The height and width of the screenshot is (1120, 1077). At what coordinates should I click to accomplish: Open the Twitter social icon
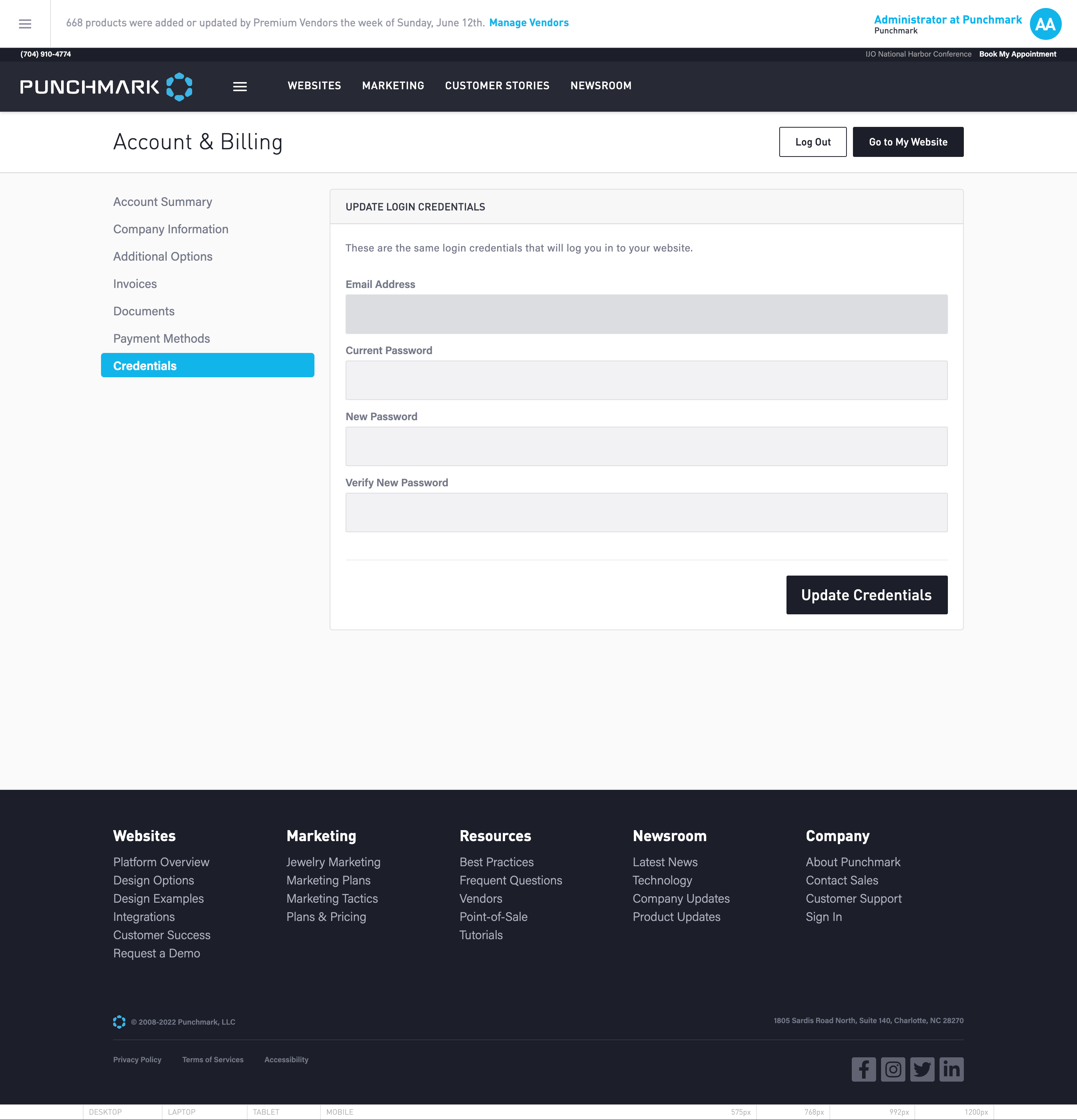[922, 1069]
